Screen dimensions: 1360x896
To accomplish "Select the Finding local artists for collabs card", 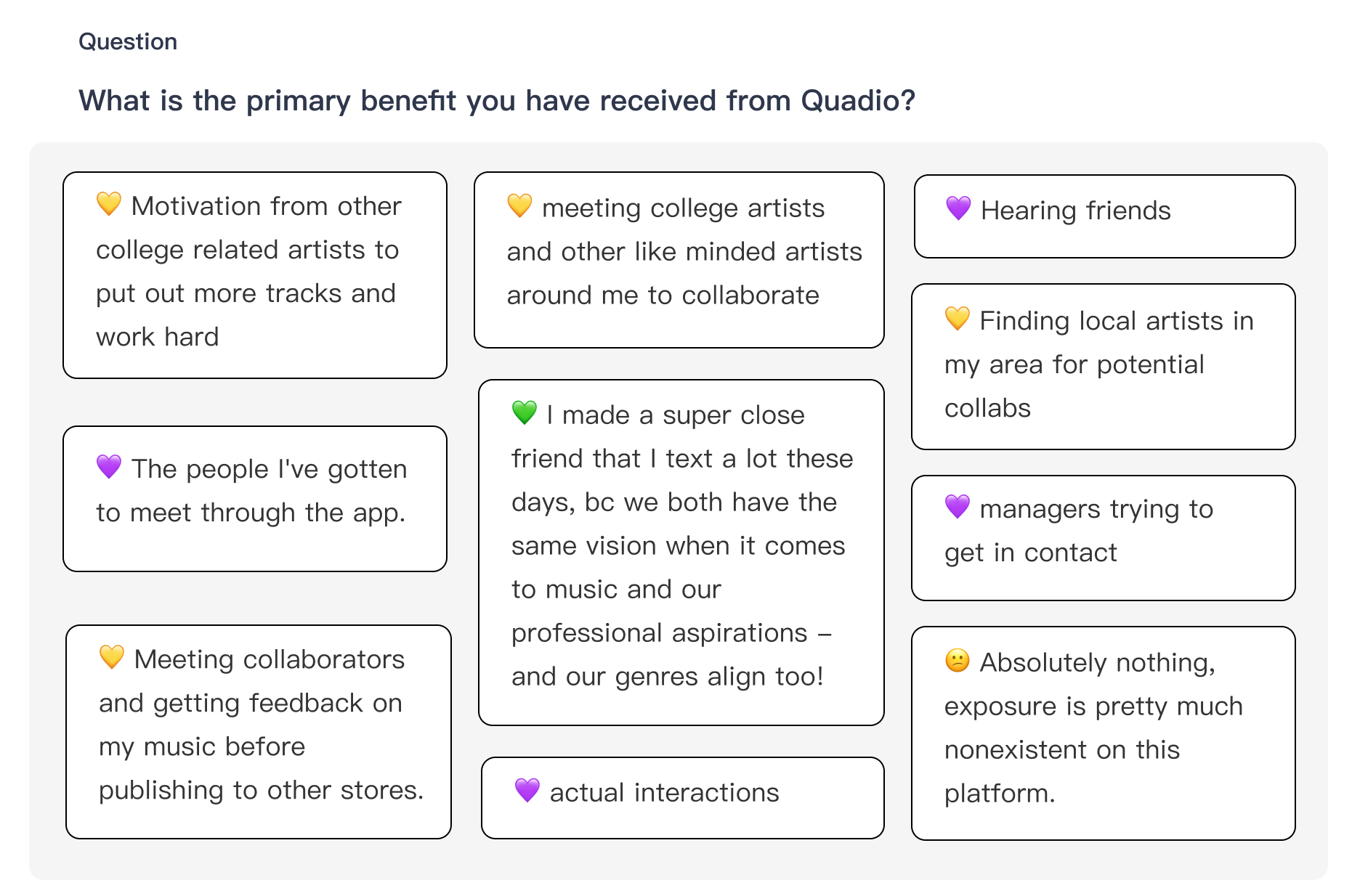I will (1103, 367).
